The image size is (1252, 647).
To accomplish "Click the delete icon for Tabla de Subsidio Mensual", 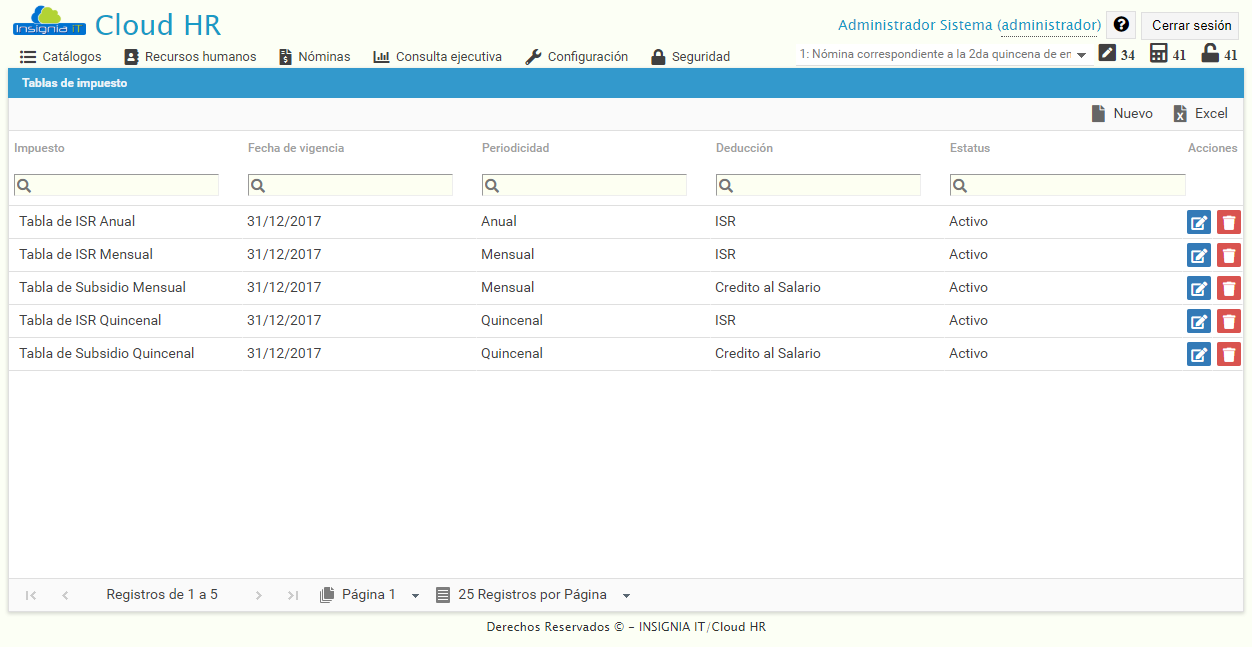I will pos(1229,287).
